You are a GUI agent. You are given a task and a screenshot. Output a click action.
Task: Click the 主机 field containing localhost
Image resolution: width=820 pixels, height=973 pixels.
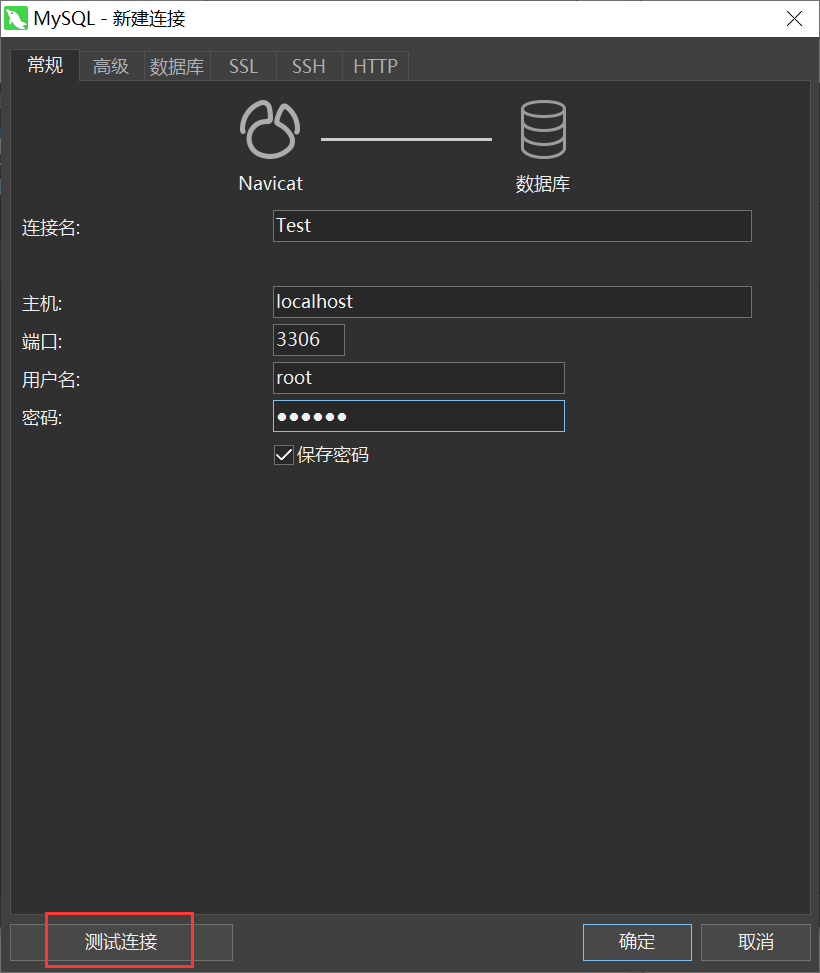point(512,302)
